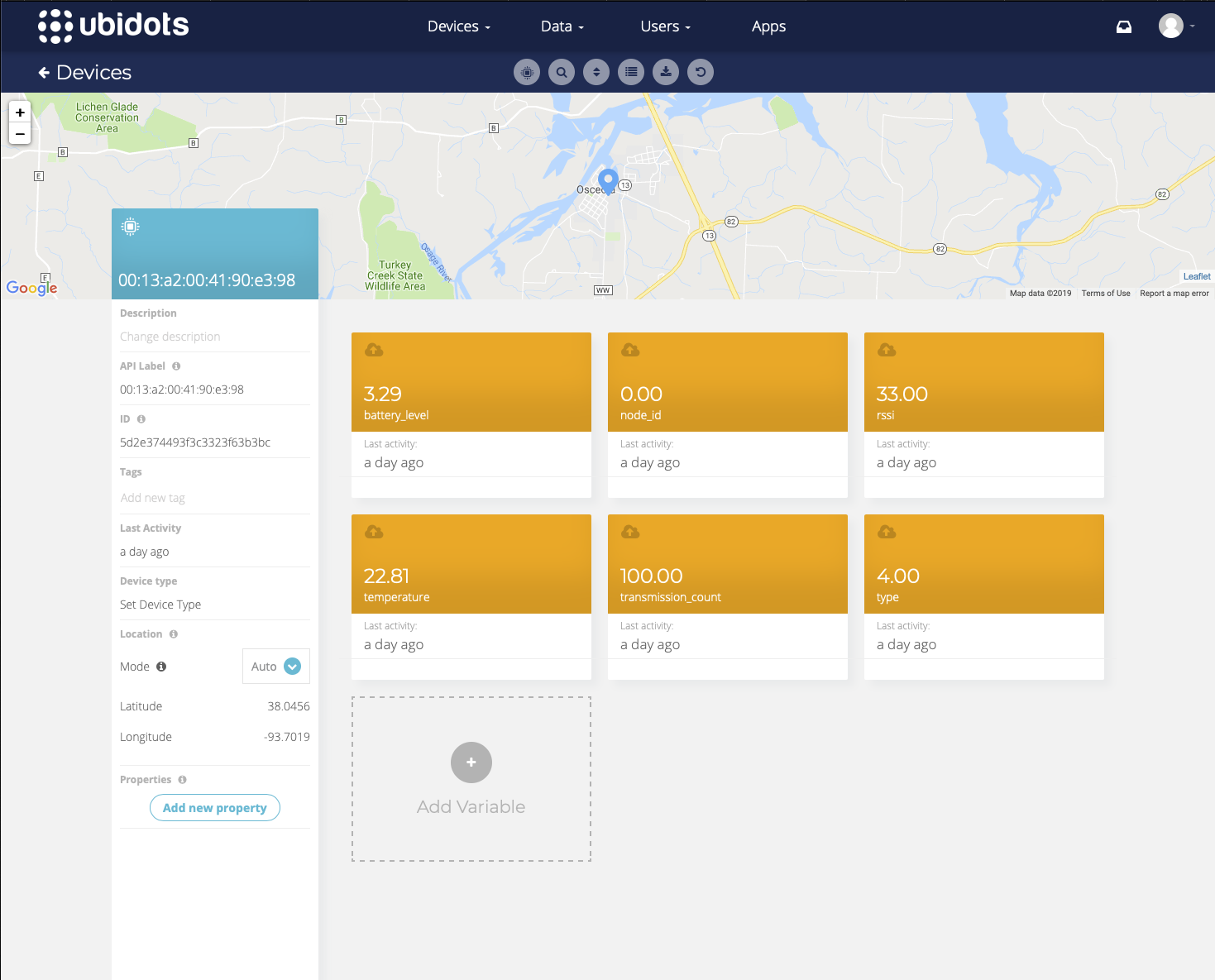
Task: Open the notifications inbox icon
Action: [1123, 26]
